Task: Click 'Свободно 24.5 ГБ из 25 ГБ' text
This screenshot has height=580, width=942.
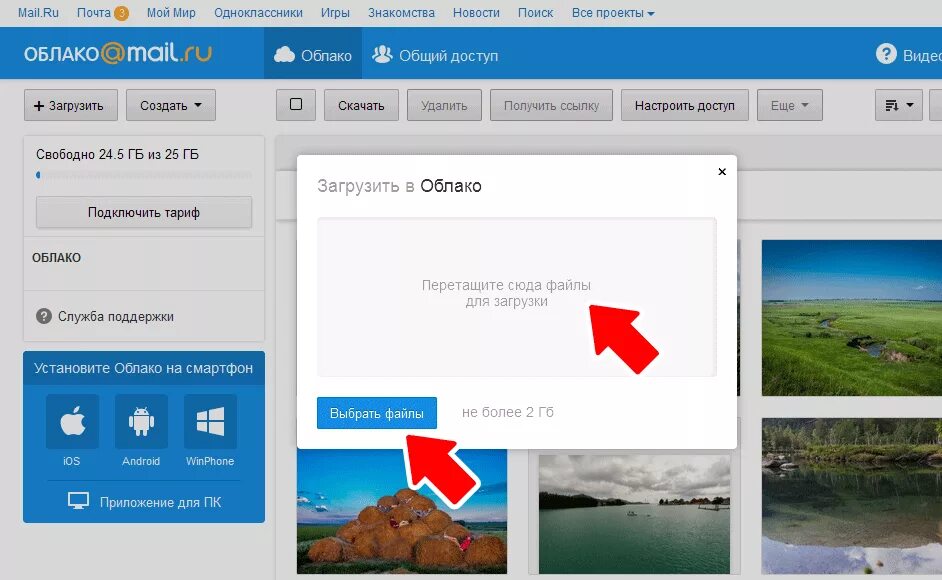Action: [x=117, y=154]
